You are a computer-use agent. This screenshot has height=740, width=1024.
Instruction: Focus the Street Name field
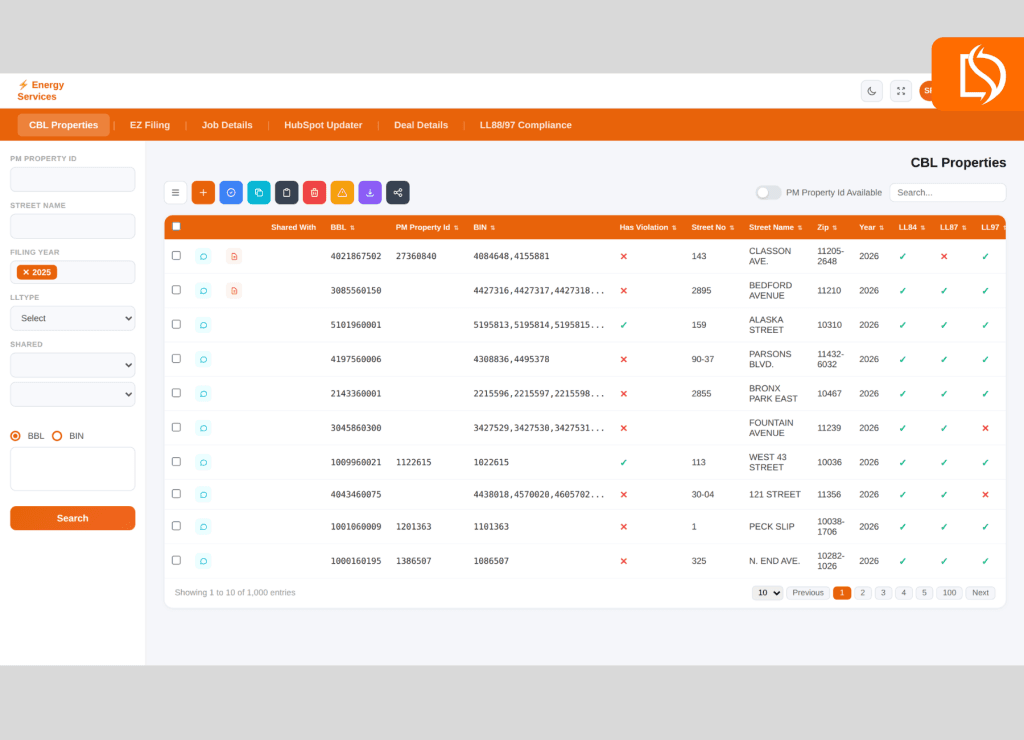pyautogui.click(x=72, y=226)
